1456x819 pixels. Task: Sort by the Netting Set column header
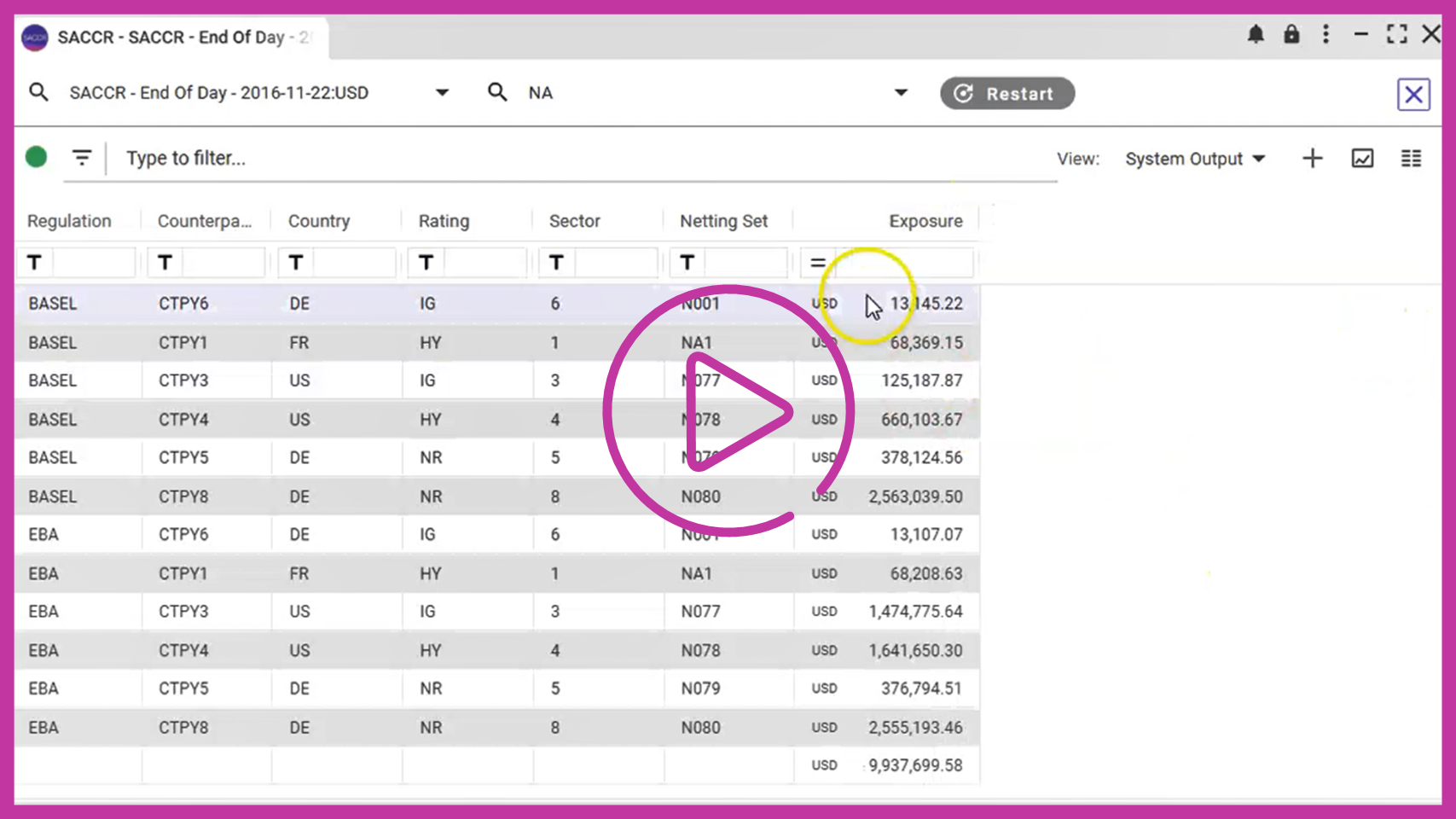(723, 221)
